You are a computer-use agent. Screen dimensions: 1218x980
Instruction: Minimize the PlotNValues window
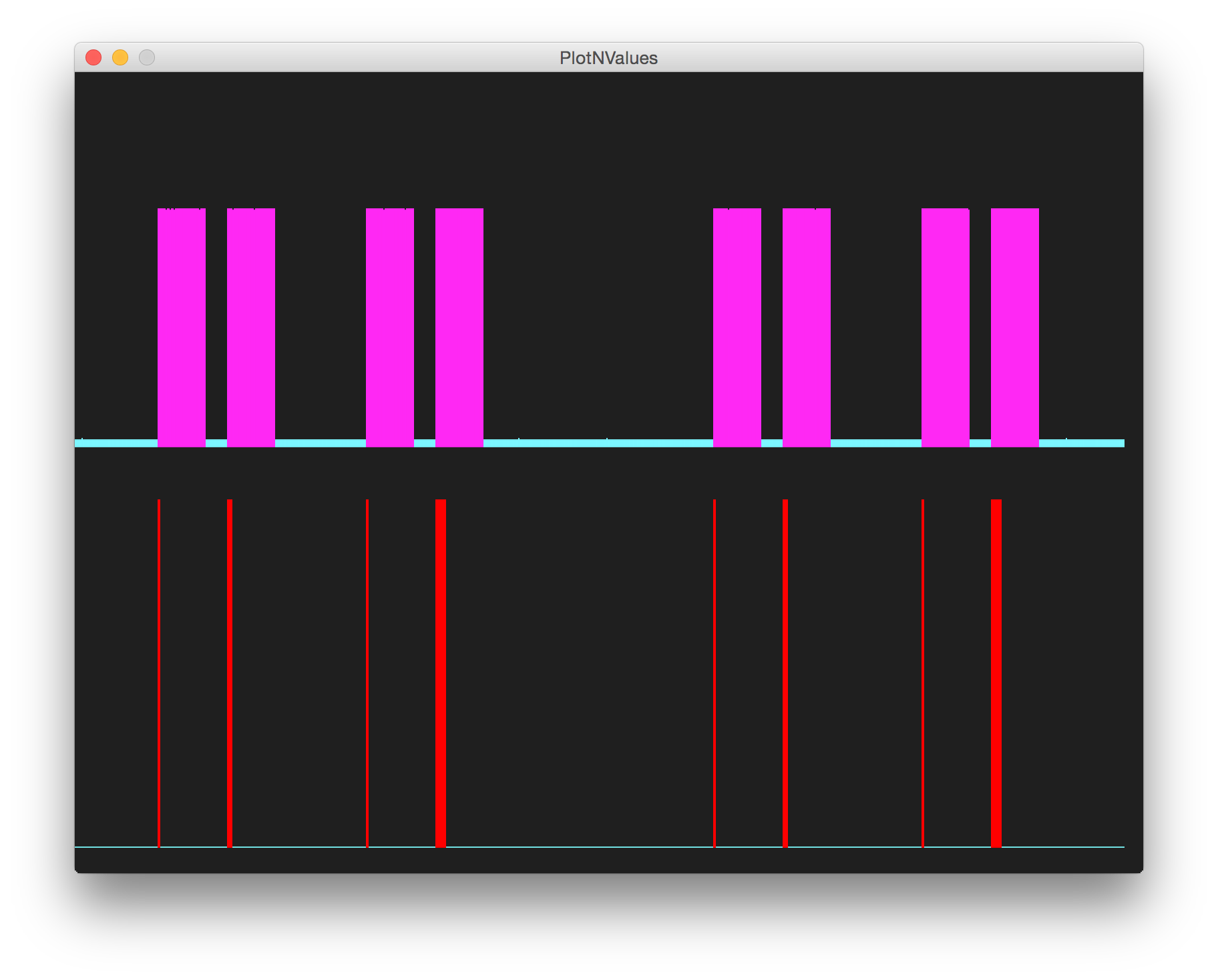point(120,58)
